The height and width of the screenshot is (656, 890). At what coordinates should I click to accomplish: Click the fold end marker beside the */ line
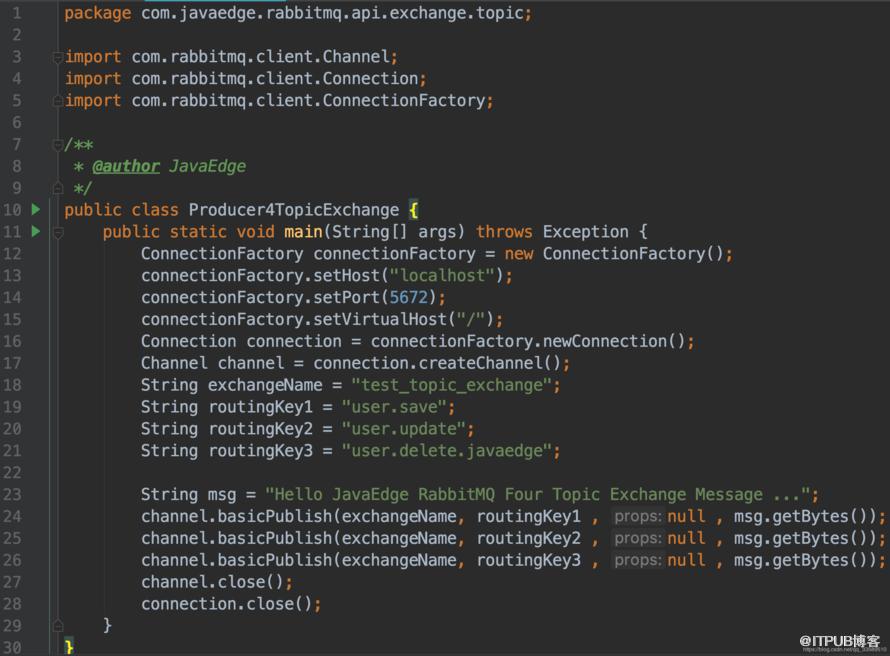point(57,188)
